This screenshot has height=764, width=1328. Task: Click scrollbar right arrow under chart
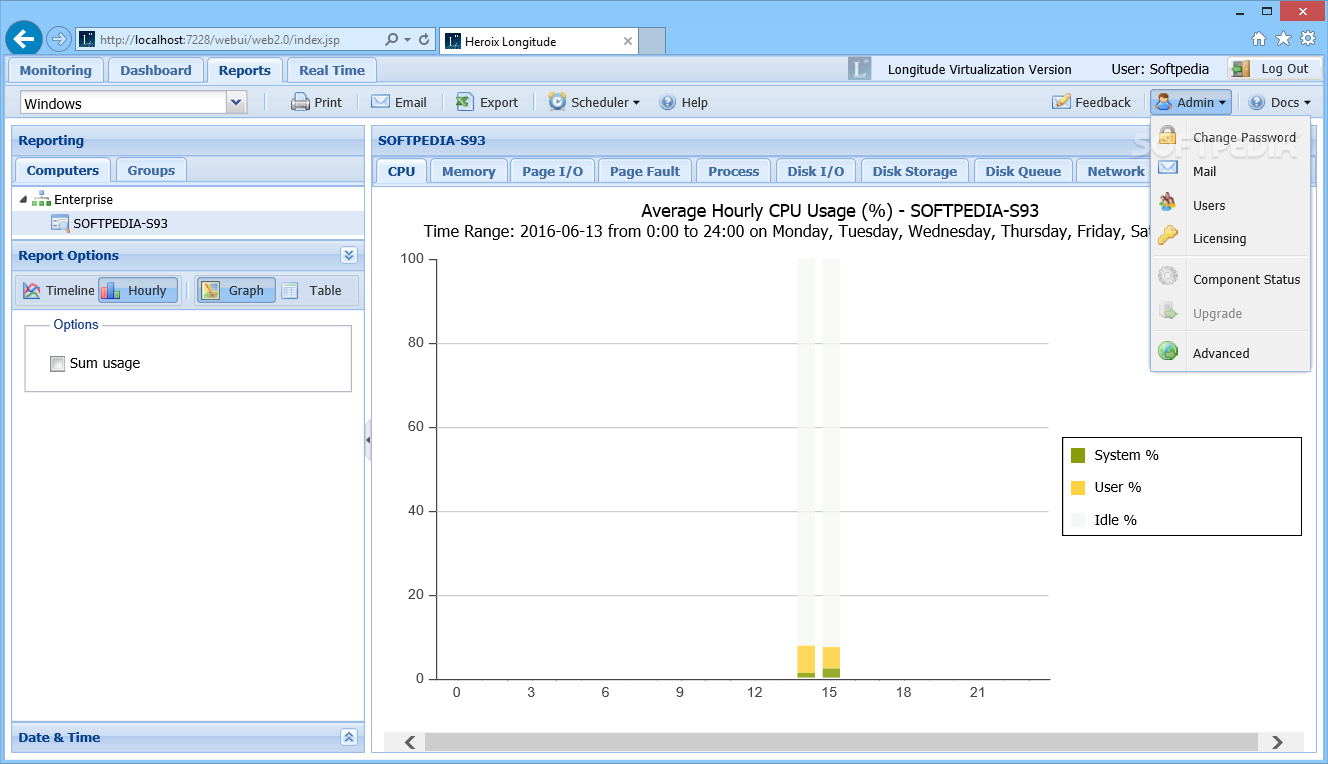(x=1277, y=742)
